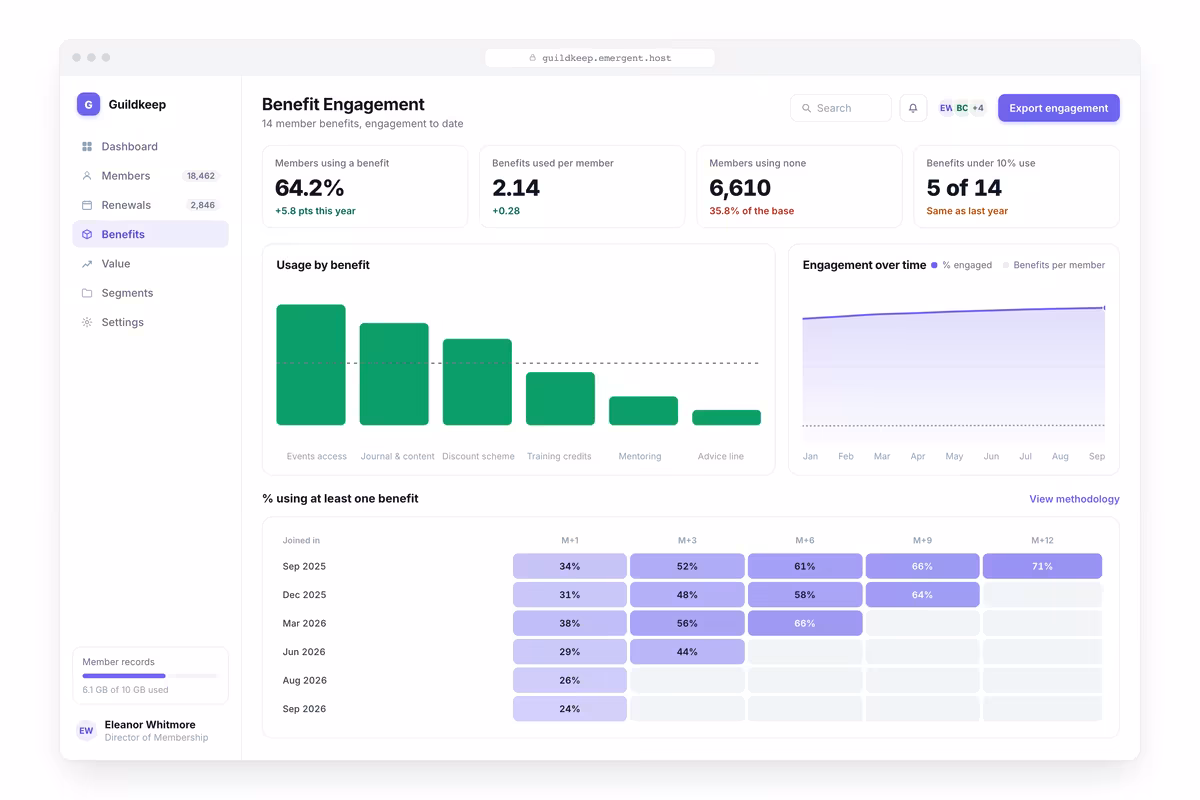Open the Dashboard page
This screenshot has height=800, width=1200.
(x=150, y=147)
